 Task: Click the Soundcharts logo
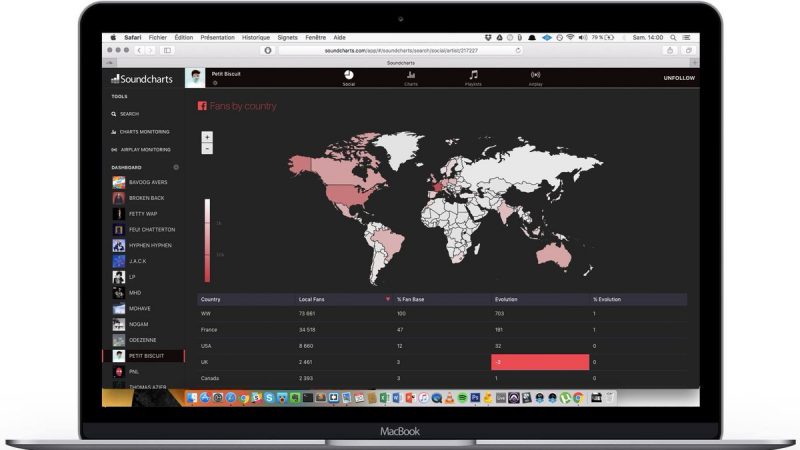[x=141, y=78]
